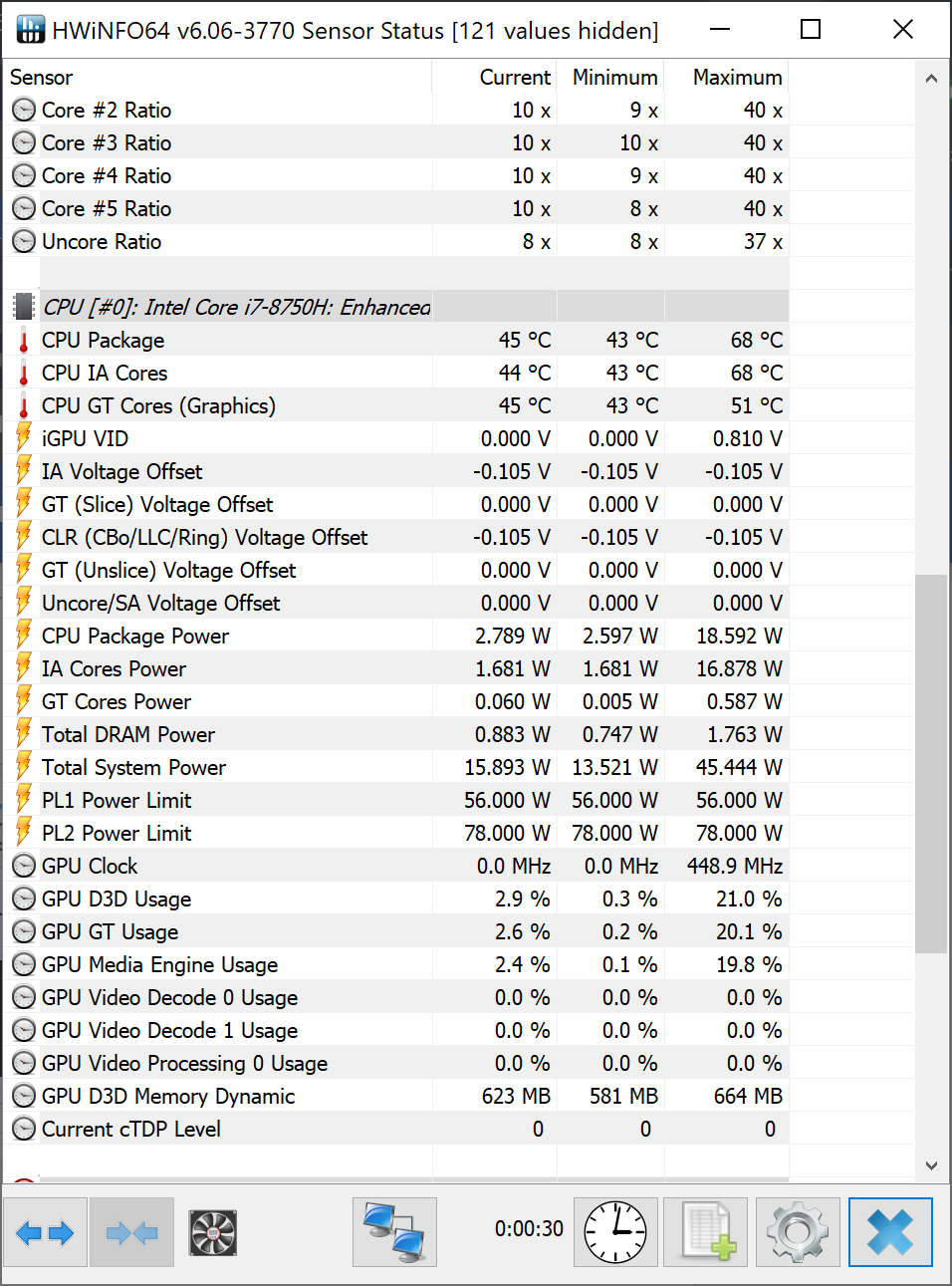Image resolution: width=952 pixels, height=1286 pixels.
Task: Click the lightning icon beside iGPU VID
Action: pyautogui.click(x=24, y=438)
